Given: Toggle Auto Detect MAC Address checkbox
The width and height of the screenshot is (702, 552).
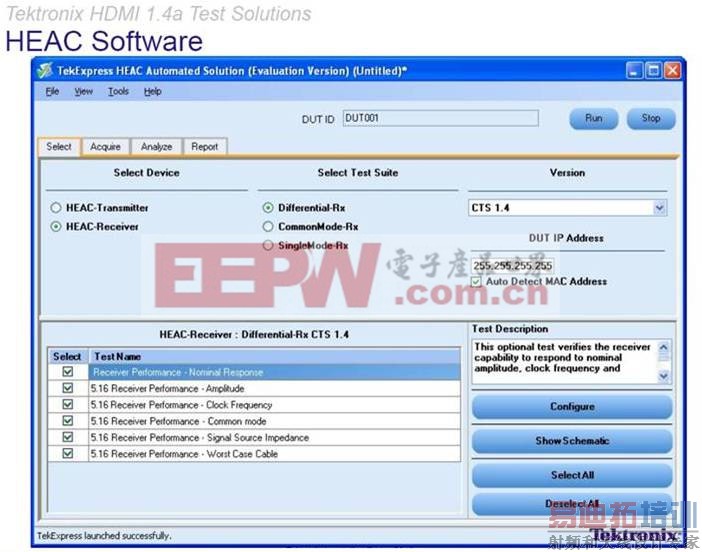Looking at the screenshot, I should click(476, 282).
